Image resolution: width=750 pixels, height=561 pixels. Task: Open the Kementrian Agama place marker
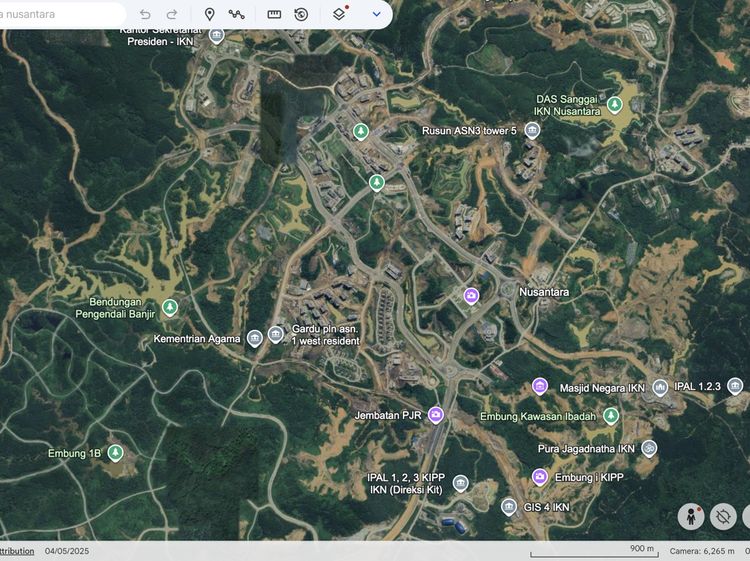coord(255,338)
